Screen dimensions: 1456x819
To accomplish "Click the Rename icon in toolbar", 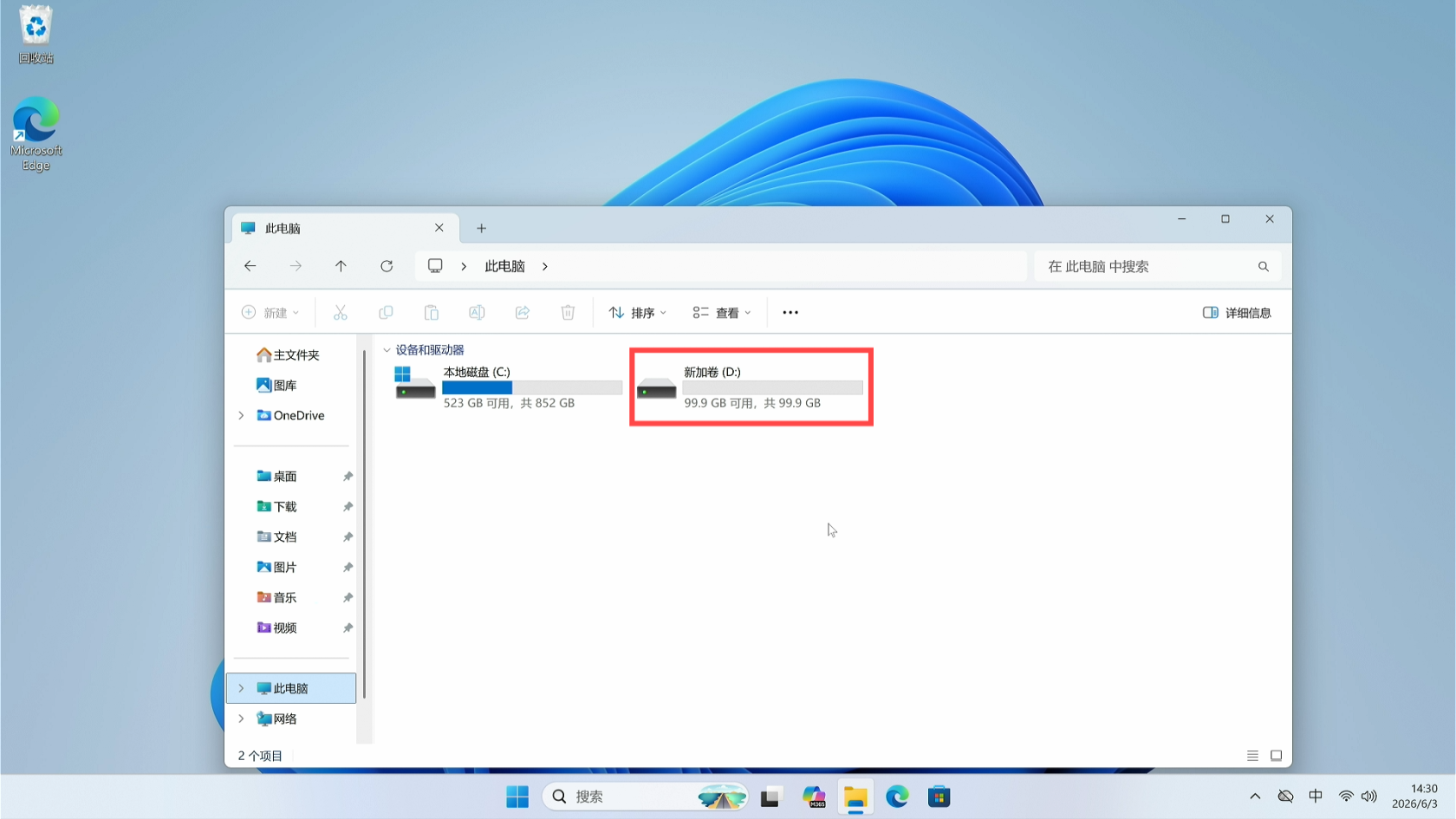I will (x=477, y=313).
